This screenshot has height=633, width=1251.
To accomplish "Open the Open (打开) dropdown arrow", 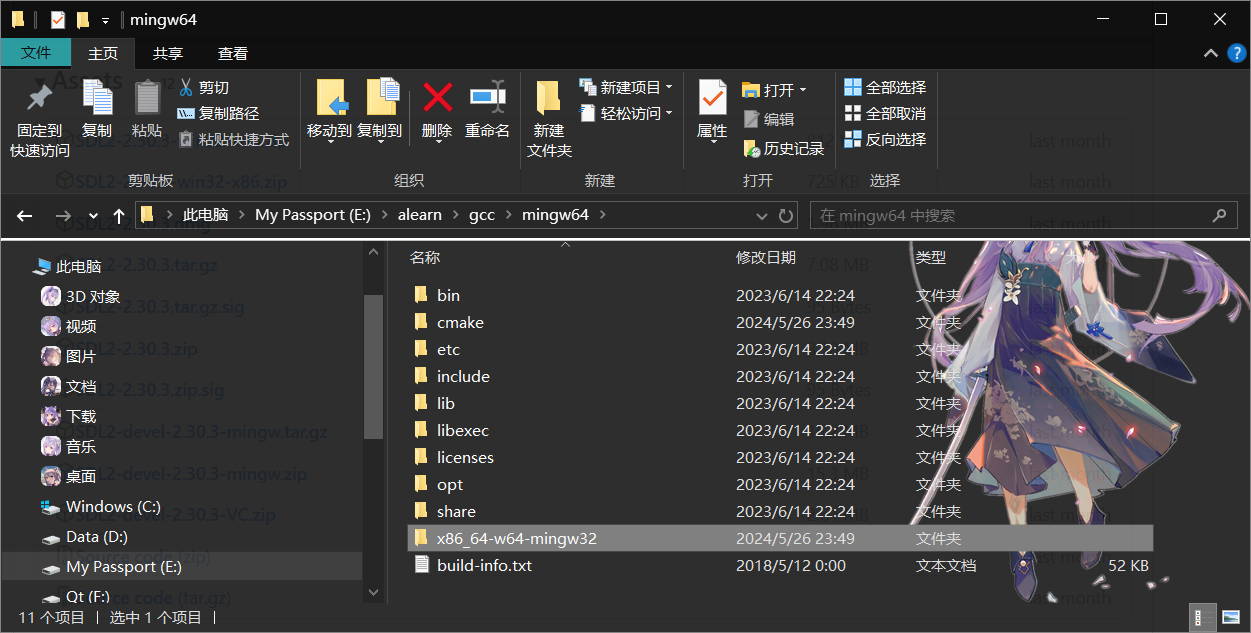I will [803, 90].
